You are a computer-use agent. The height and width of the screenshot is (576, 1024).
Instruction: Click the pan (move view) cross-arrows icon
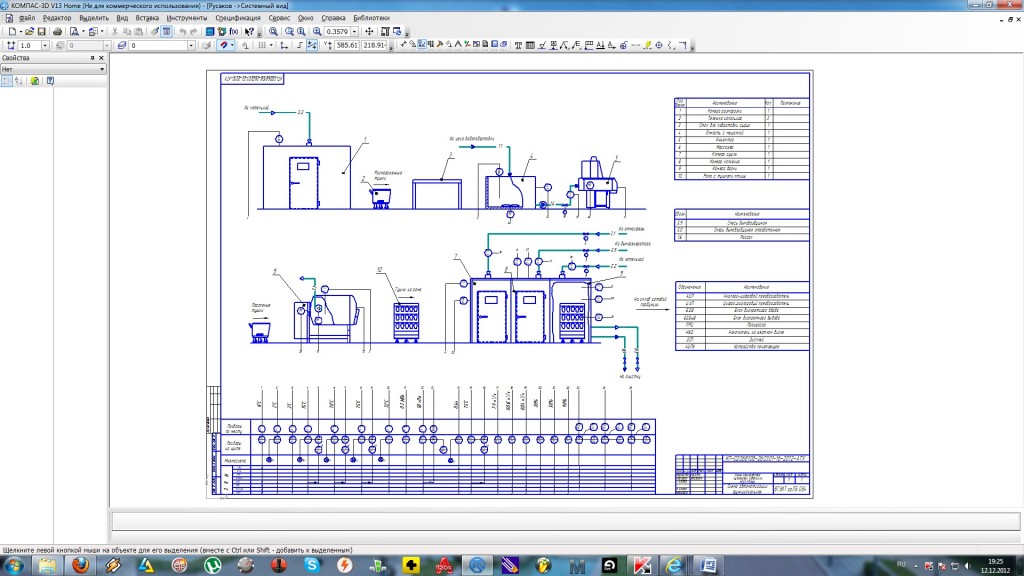click(369, 31)
